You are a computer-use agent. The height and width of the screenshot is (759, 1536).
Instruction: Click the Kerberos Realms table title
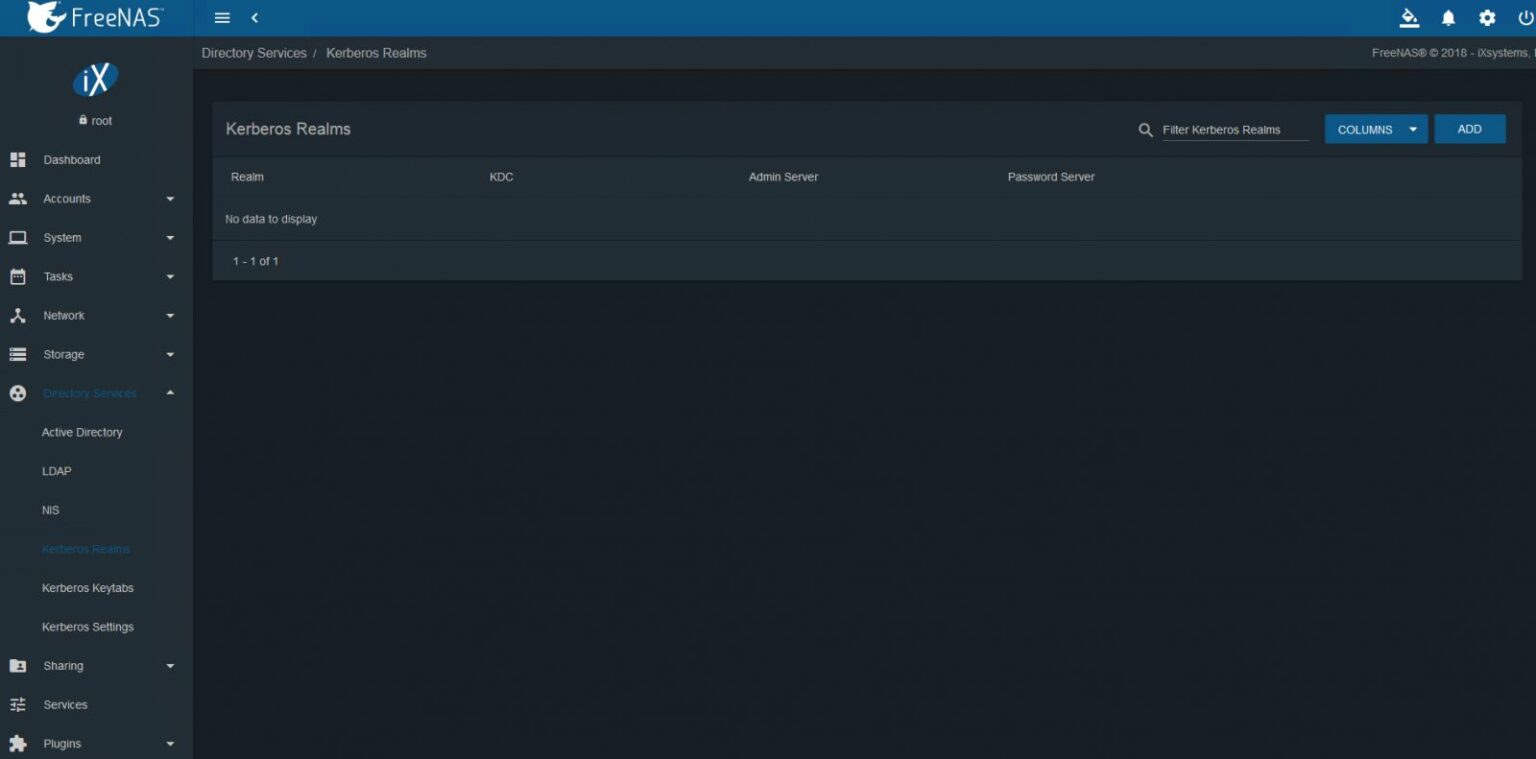288,129
